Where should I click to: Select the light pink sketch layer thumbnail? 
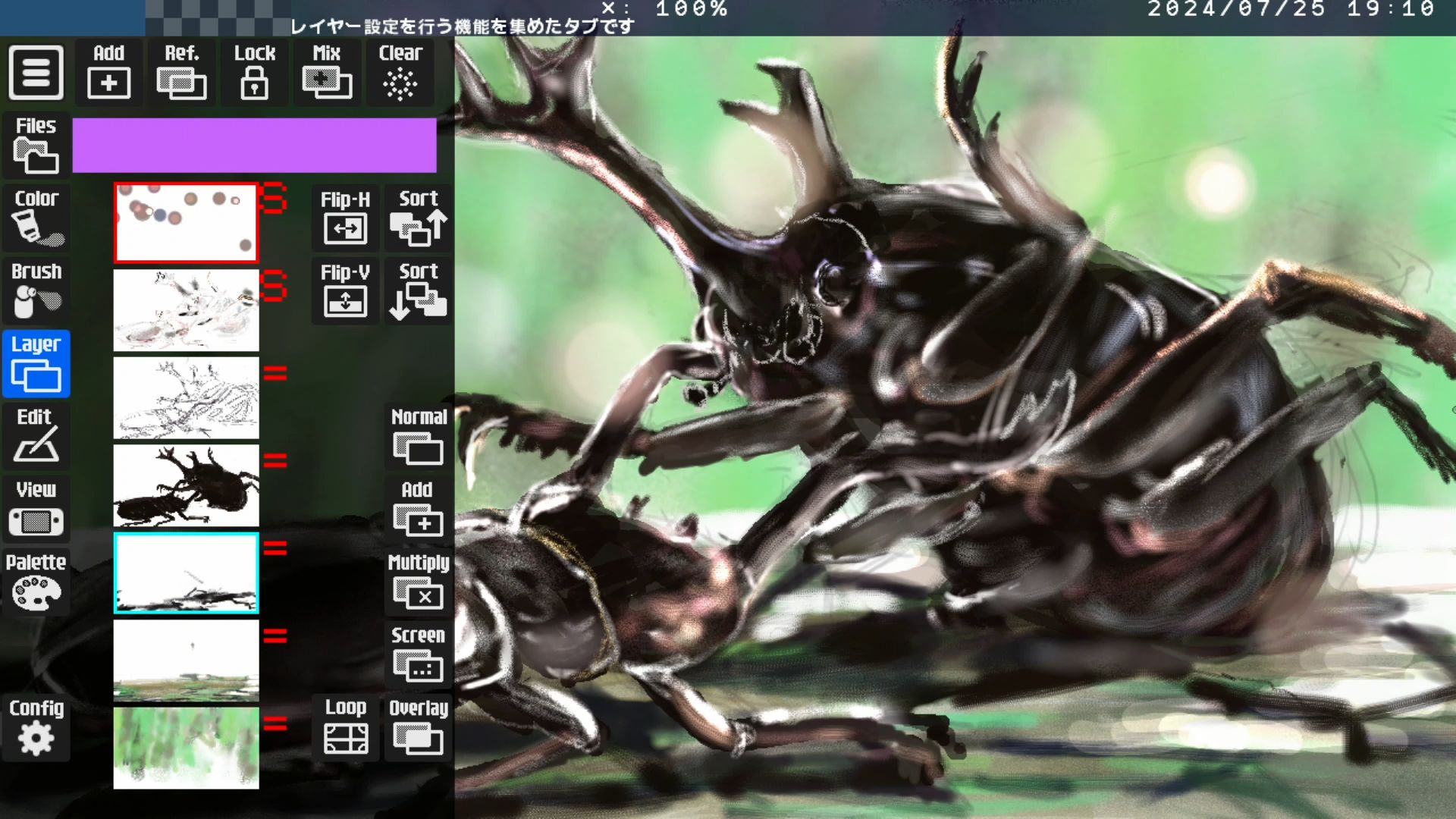pos(186,310)
